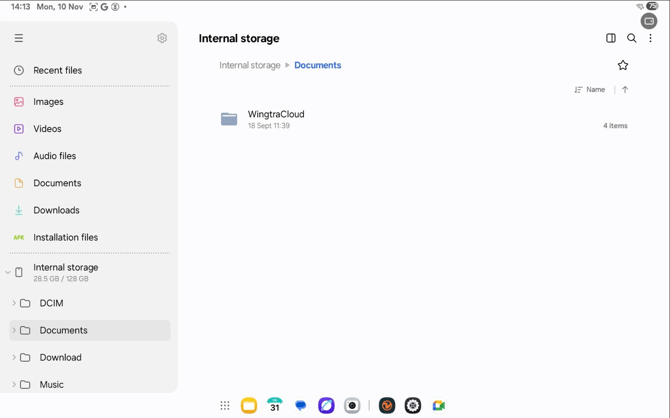Select the Music folder in sidebar
Image resolution: width=670 pixels, height=418 pixels.
(x=90, y=384)
